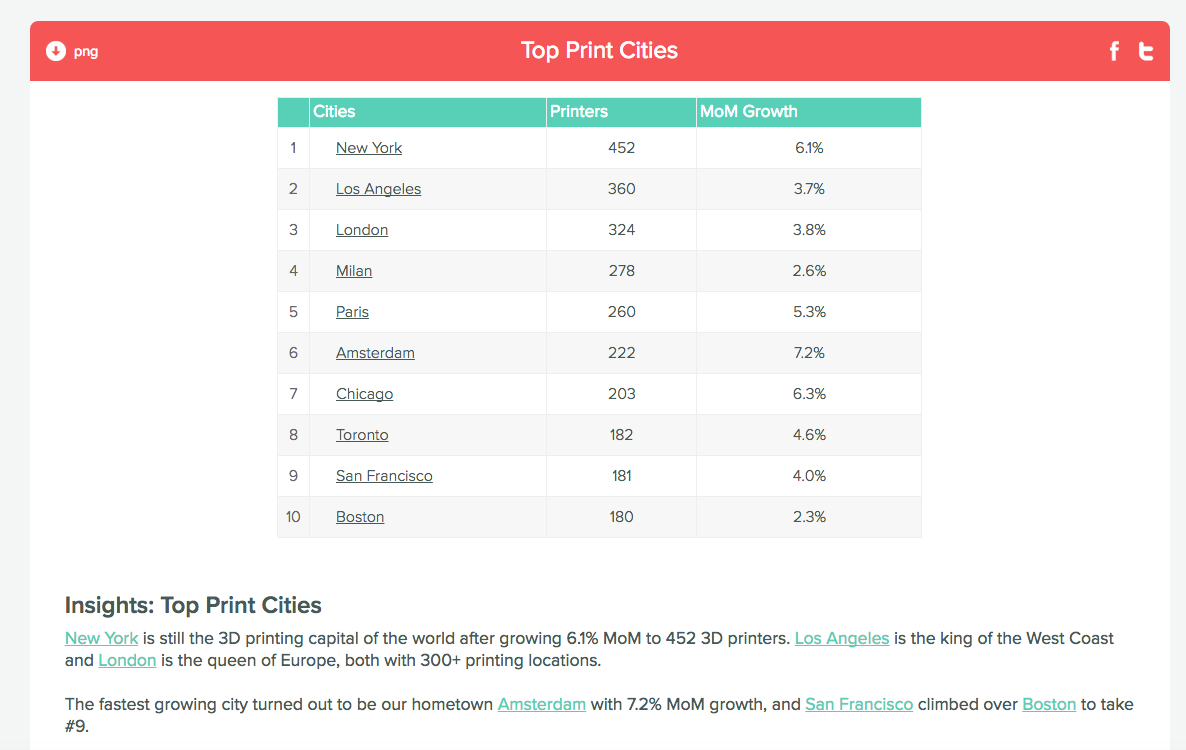Click the png download label
Screen dimensions: 1186x750
86,52
